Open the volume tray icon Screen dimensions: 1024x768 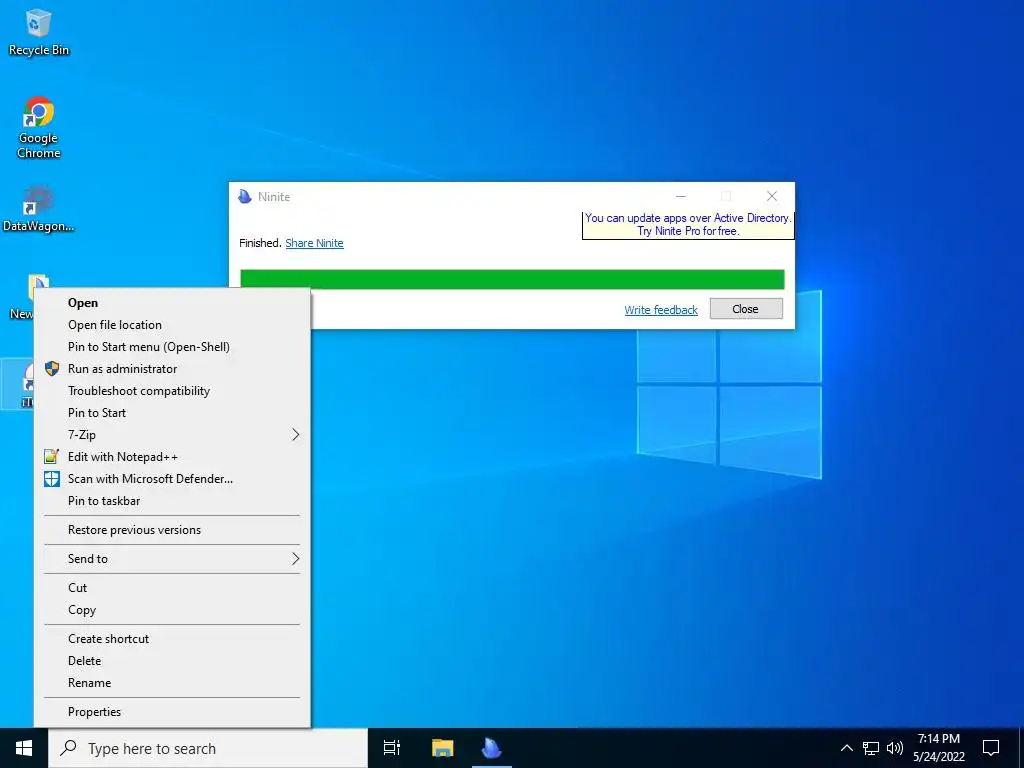click(x=895, y=748)
